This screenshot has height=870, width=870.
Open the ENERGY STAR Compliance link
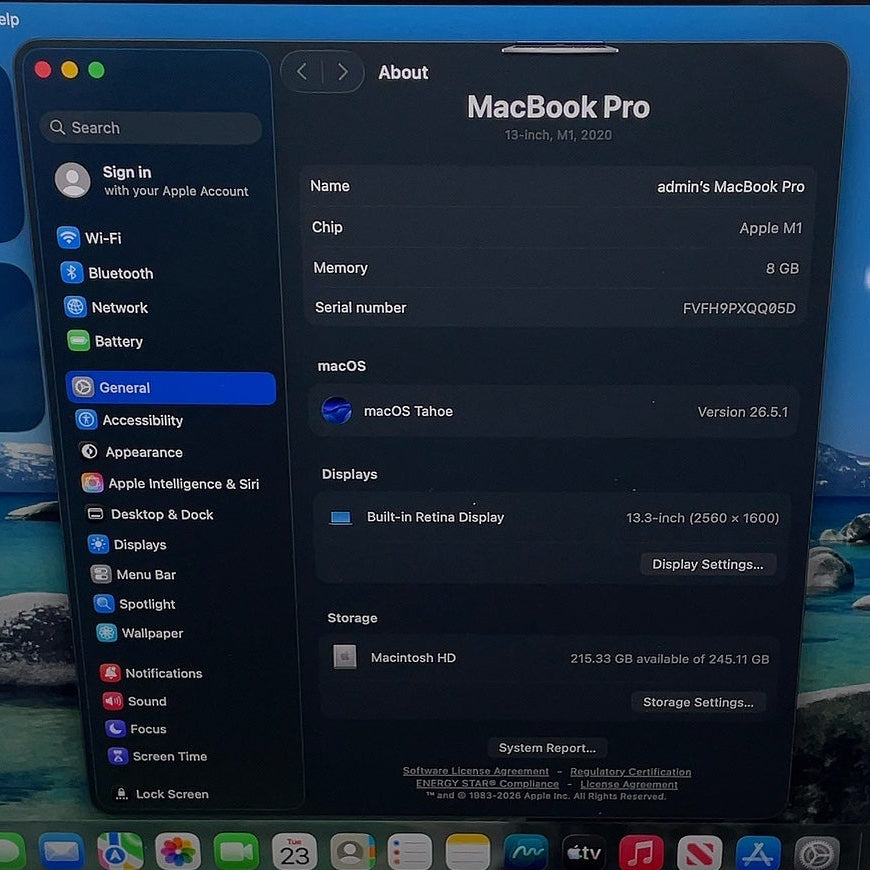pyautogui.click(x=487, y=783)
